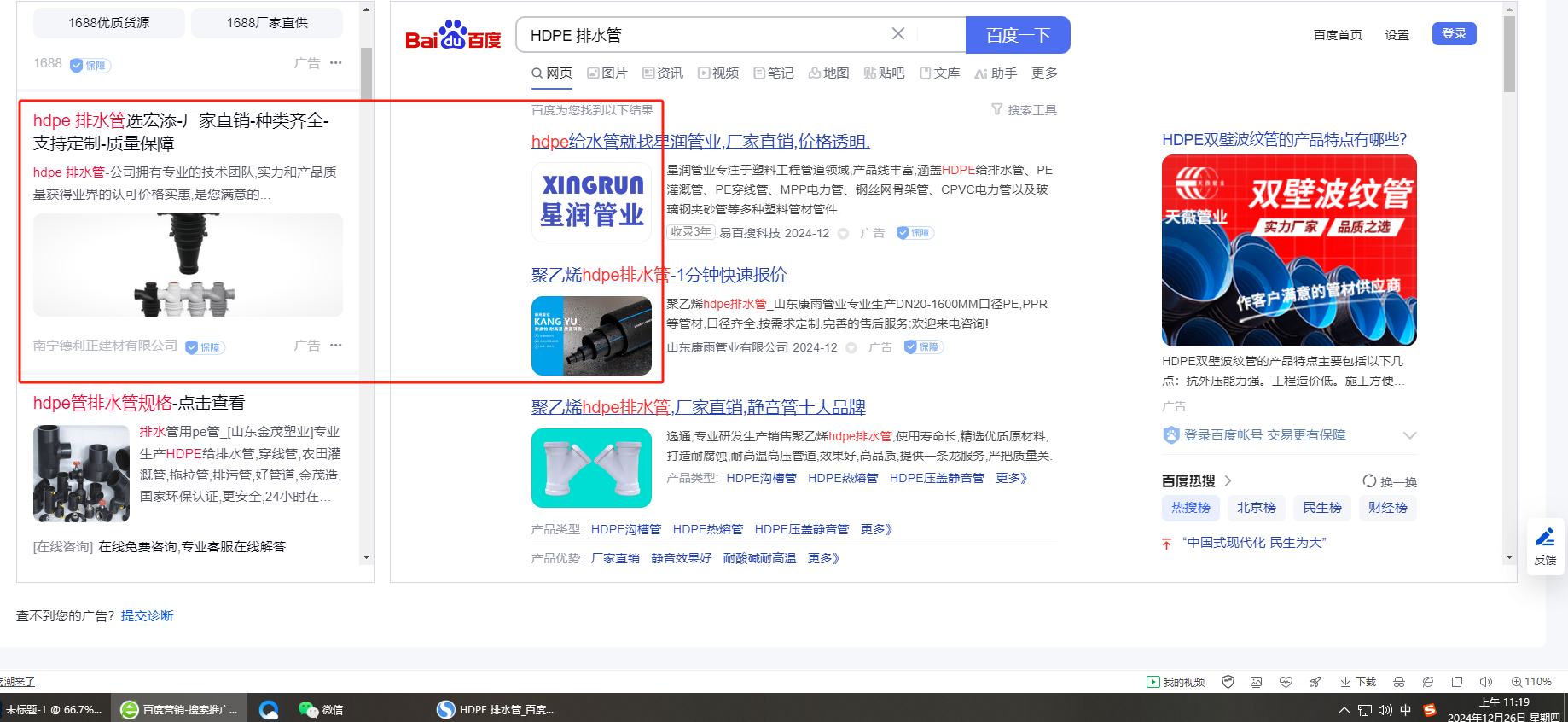
Task: Click the Baidu logo
Action: tap(453, 35)
